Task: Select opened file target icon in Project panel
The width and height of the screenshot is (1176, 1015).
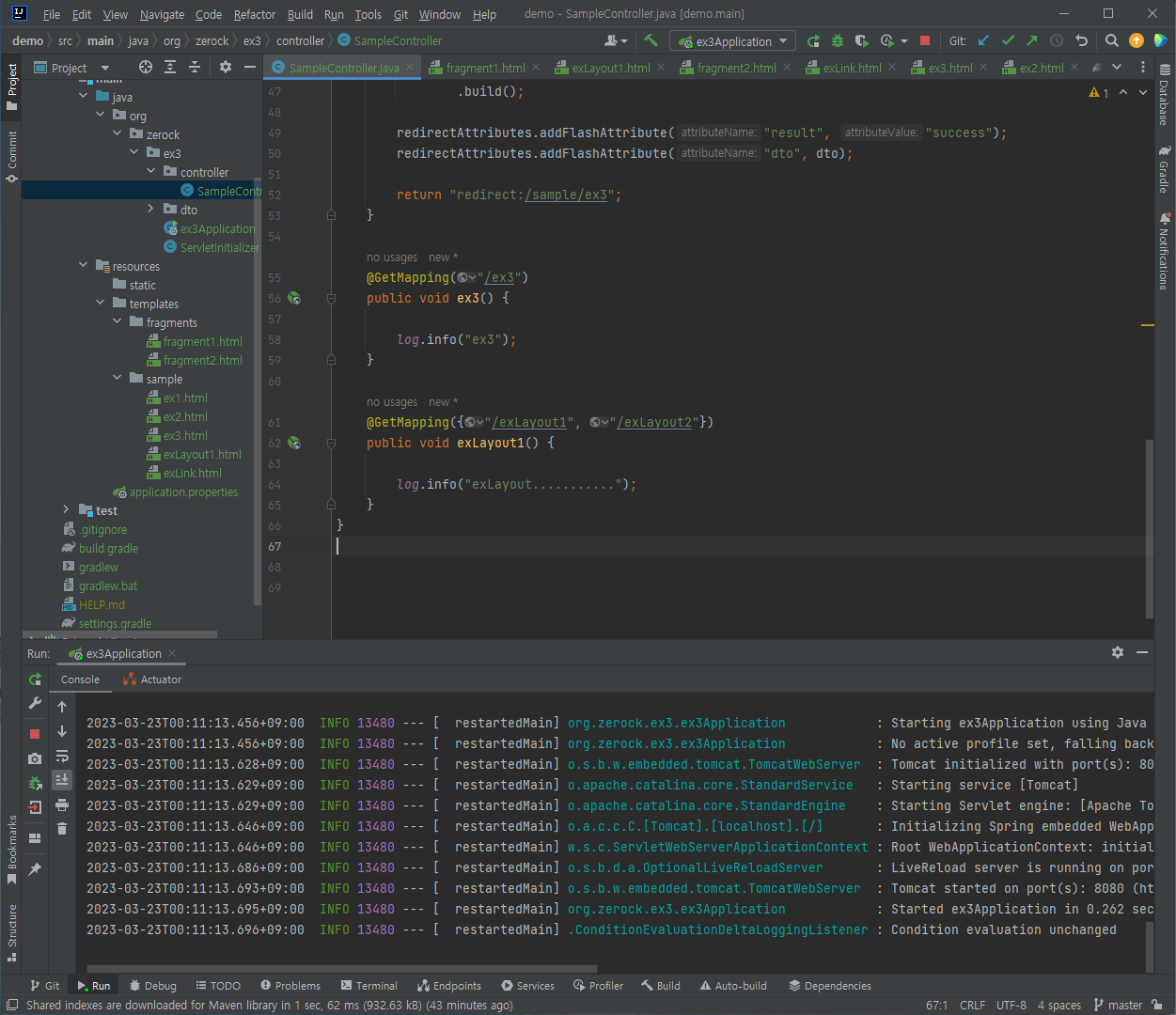Action: click(146, 67)
